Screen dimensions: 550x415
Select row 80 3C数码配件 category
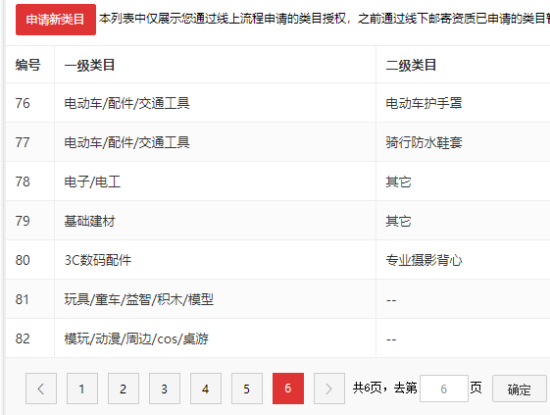[98, 260]
